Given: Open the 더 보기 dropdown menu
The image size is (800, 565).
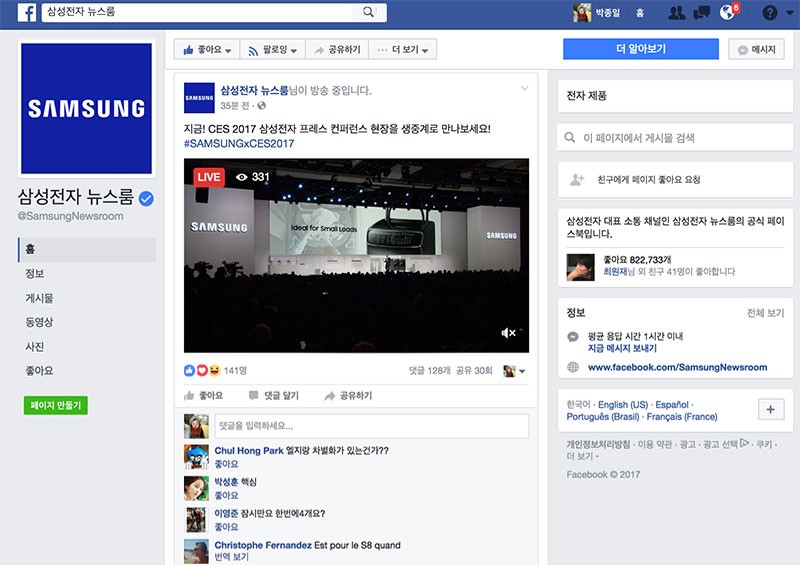Looking at the screenshot, I should pyautogui.click(x=403, y=50).
